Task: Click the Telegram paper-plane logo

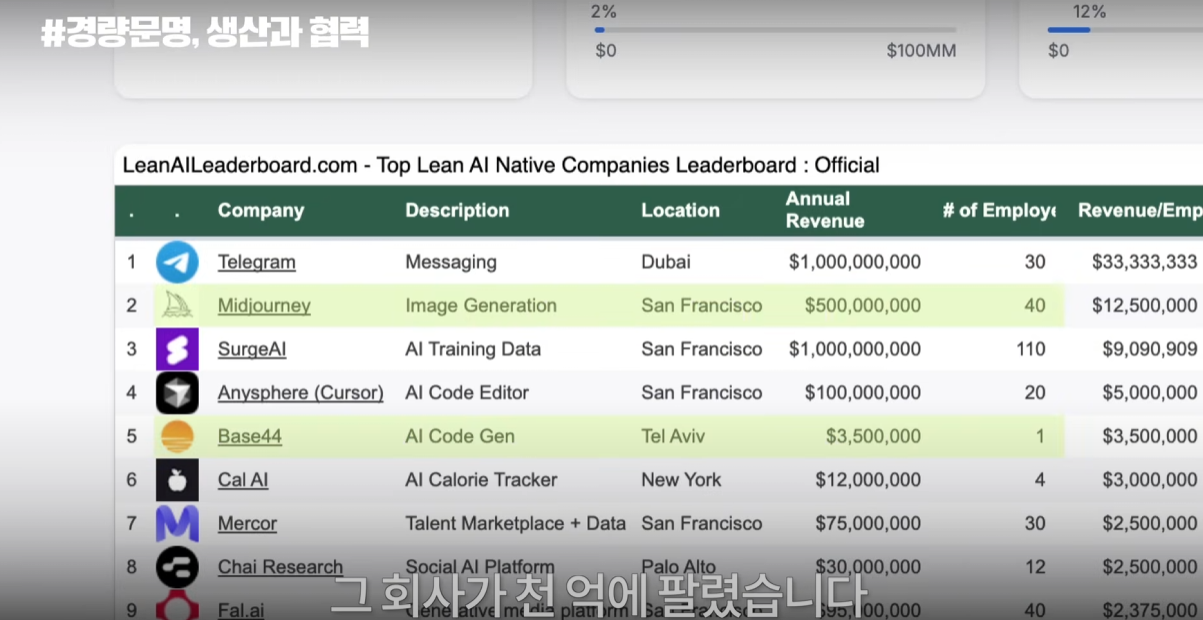Action: (x=177, y=262)
